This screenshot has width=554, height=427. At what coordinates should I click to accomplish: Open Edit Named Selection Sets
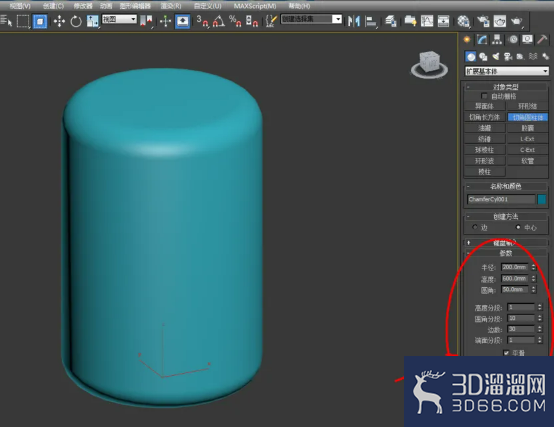coord(271,21)
